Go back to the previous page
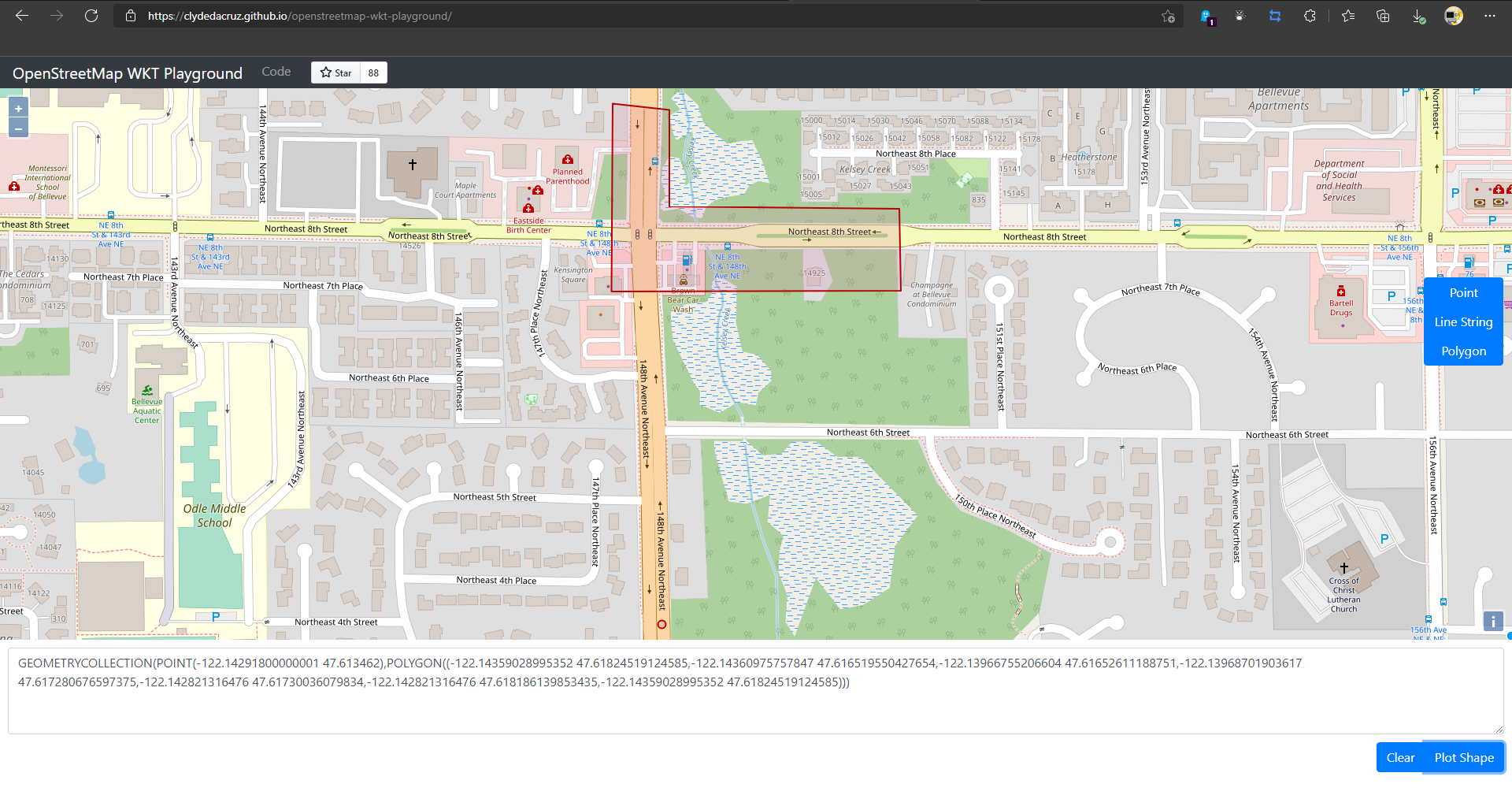The image size is (1512, 795). tap(22, 16)
